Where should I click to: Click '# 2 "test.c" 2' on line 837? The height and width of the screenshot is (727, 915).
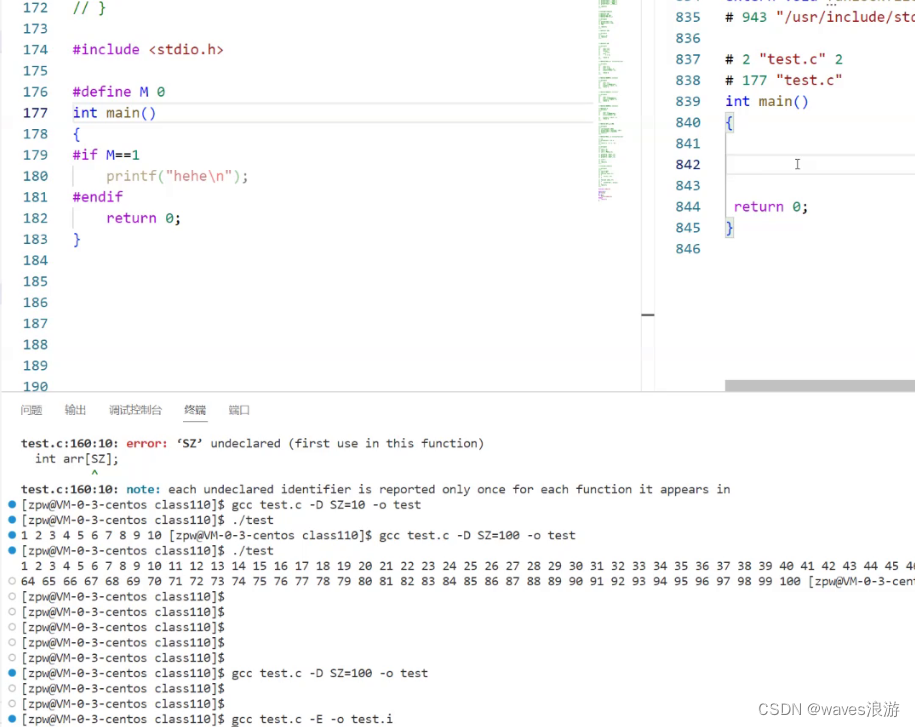[784, 59]
